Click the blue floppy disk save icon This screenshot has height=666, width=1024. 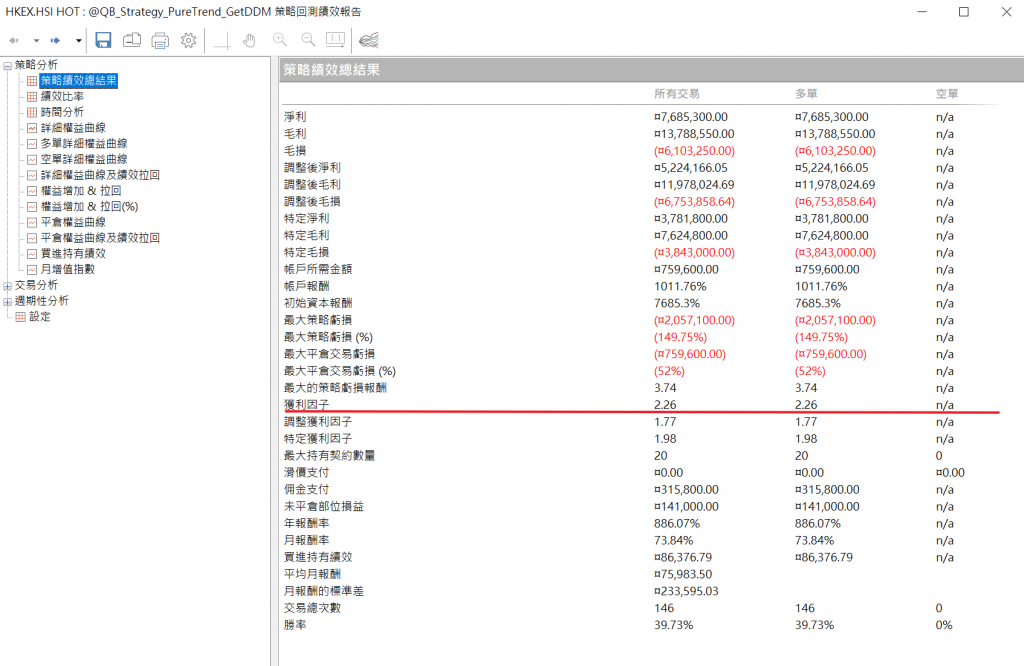pos(103,40)
